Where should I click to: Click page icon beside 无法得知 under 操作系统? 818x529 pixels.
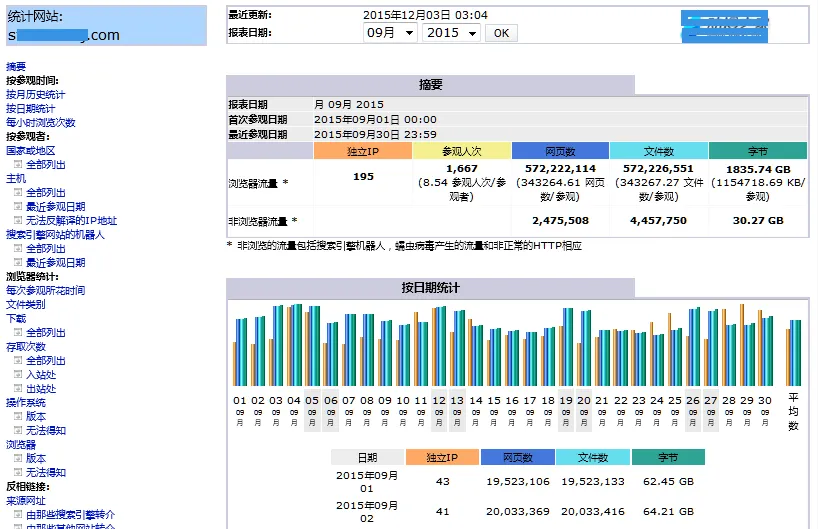click(x=18, y=430)
